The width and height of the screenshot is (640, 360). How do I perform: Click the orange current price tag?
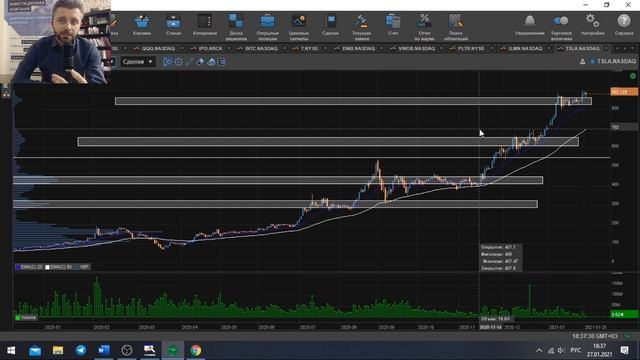click(x=624, y=92)
